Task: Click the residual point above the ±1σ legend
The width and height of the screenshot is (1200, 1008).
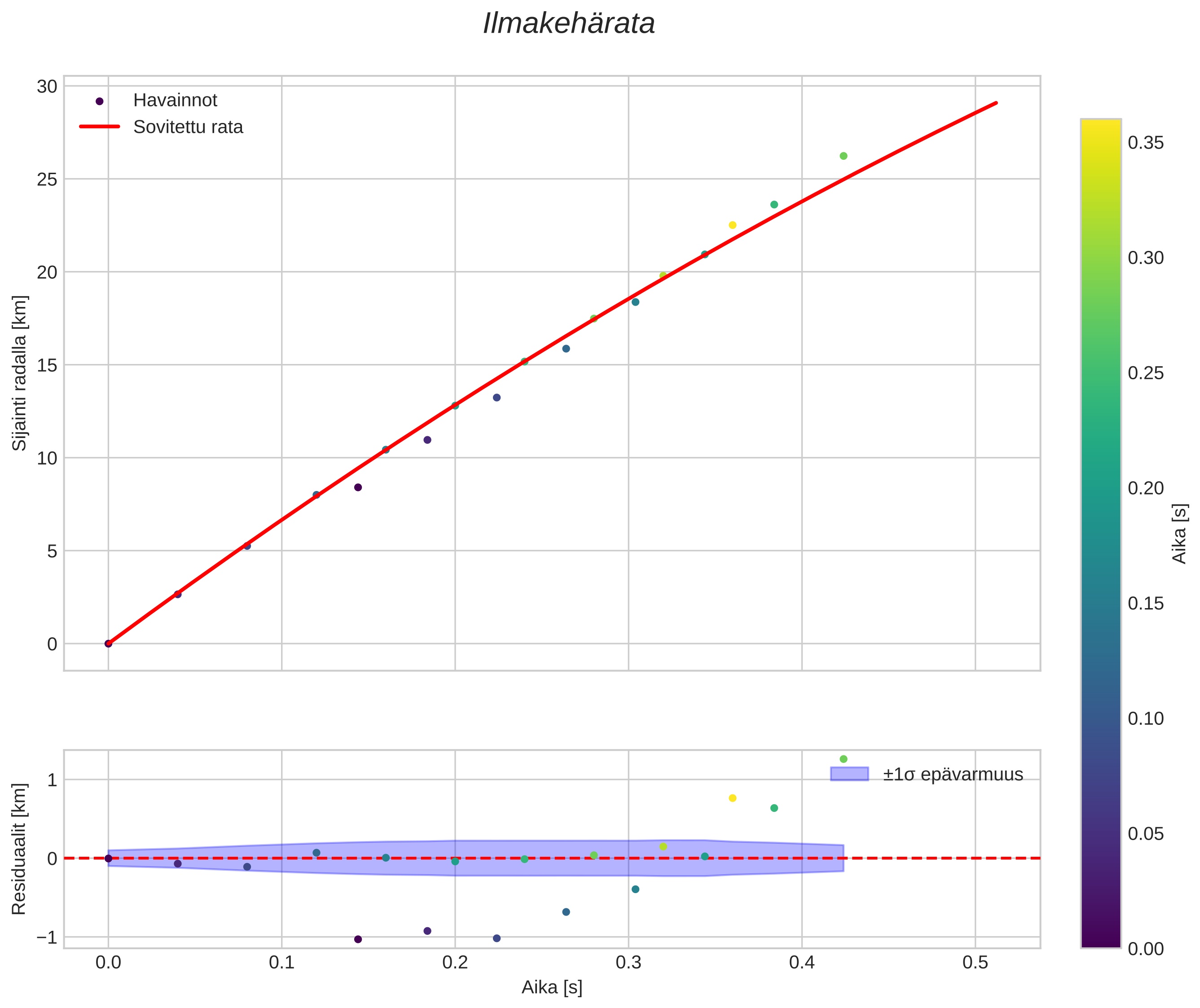Action: click(843, 759)
